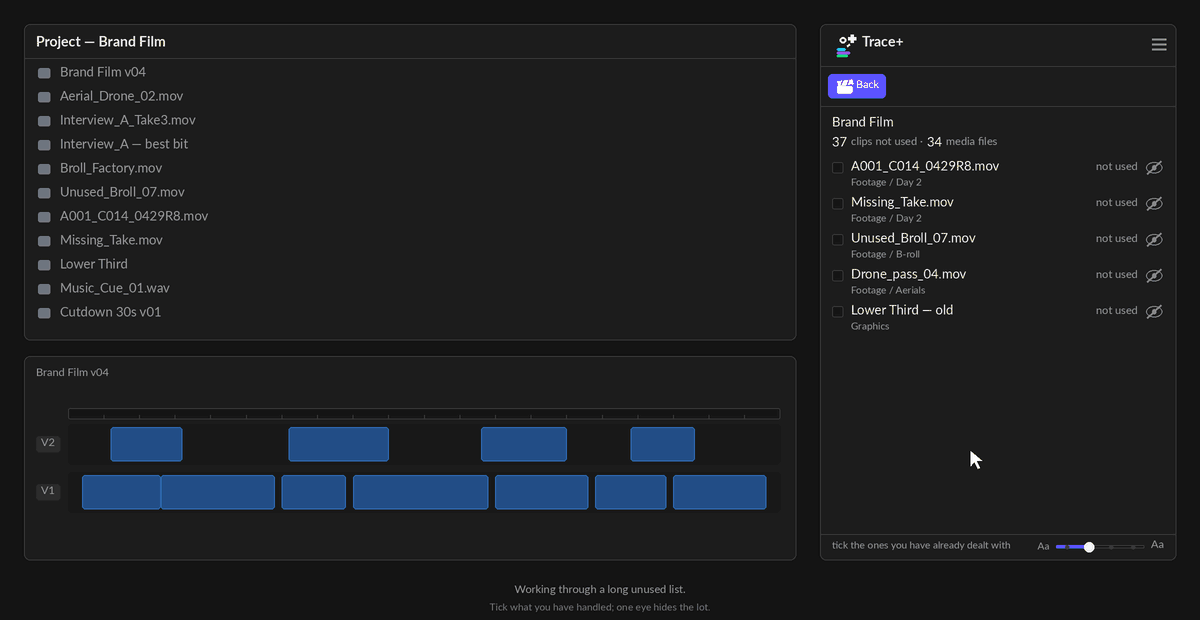This screenshot has height=620, width=1200.
Task: Tick the Drone_pass_04.mov checkbox
Action: click(x=838, y=276)
